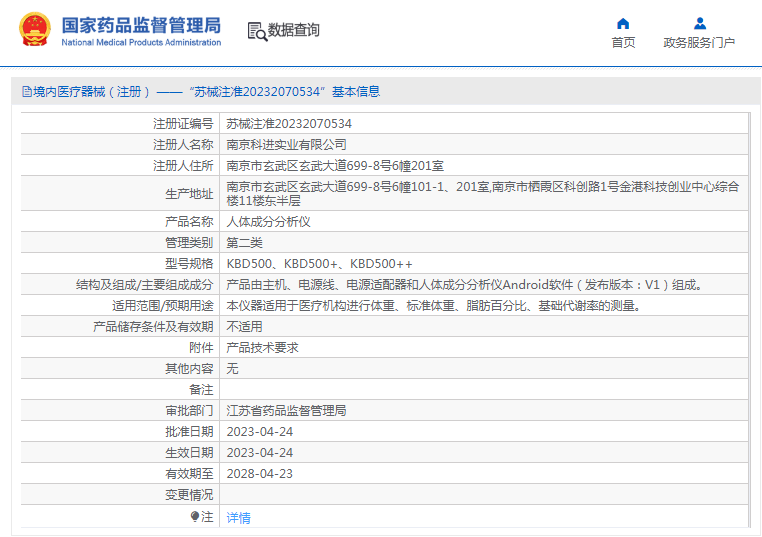Select 无 in 其他内容 row
The height and width of the screenshot is (537, 762).
[x=232, y=369]
